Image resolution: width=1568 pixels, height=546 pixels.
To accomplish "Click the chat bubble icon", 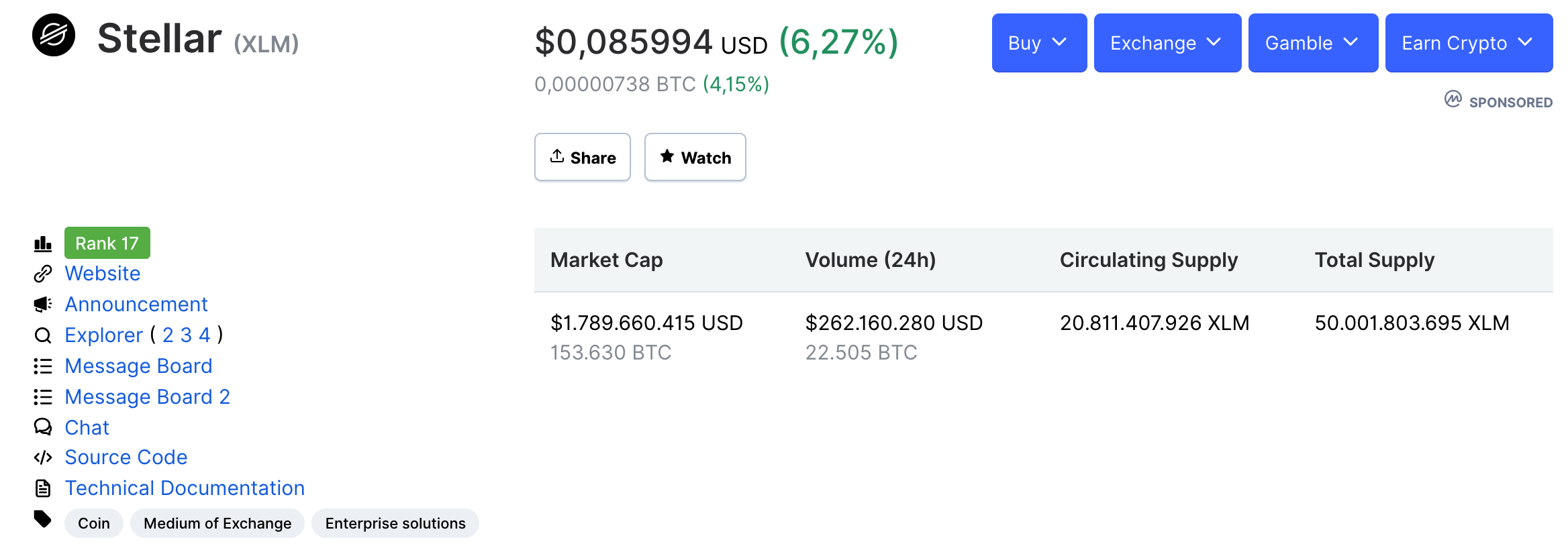I will pyautogui.click(x=43, y=427).
